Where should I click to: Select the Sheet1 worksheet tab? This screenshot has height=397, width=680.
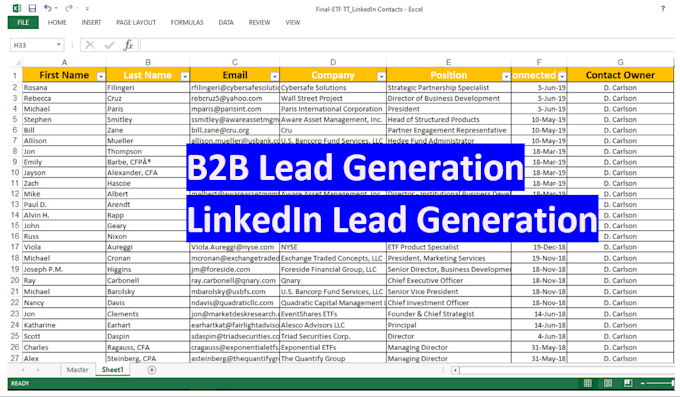click(x=113, y=370)
